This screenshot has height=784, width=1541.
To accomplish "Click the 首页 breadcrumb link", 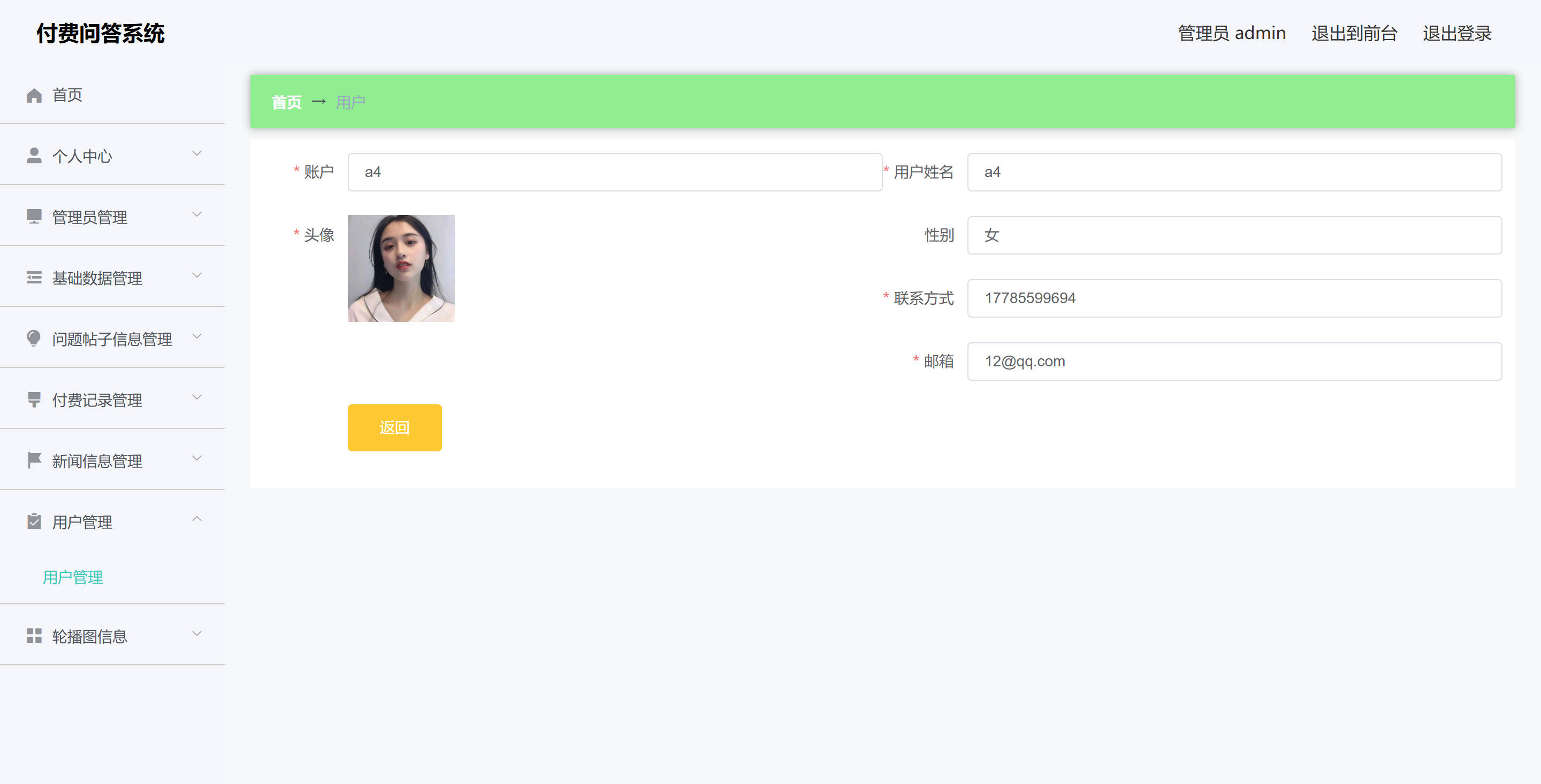I will [x=287, y=102].
